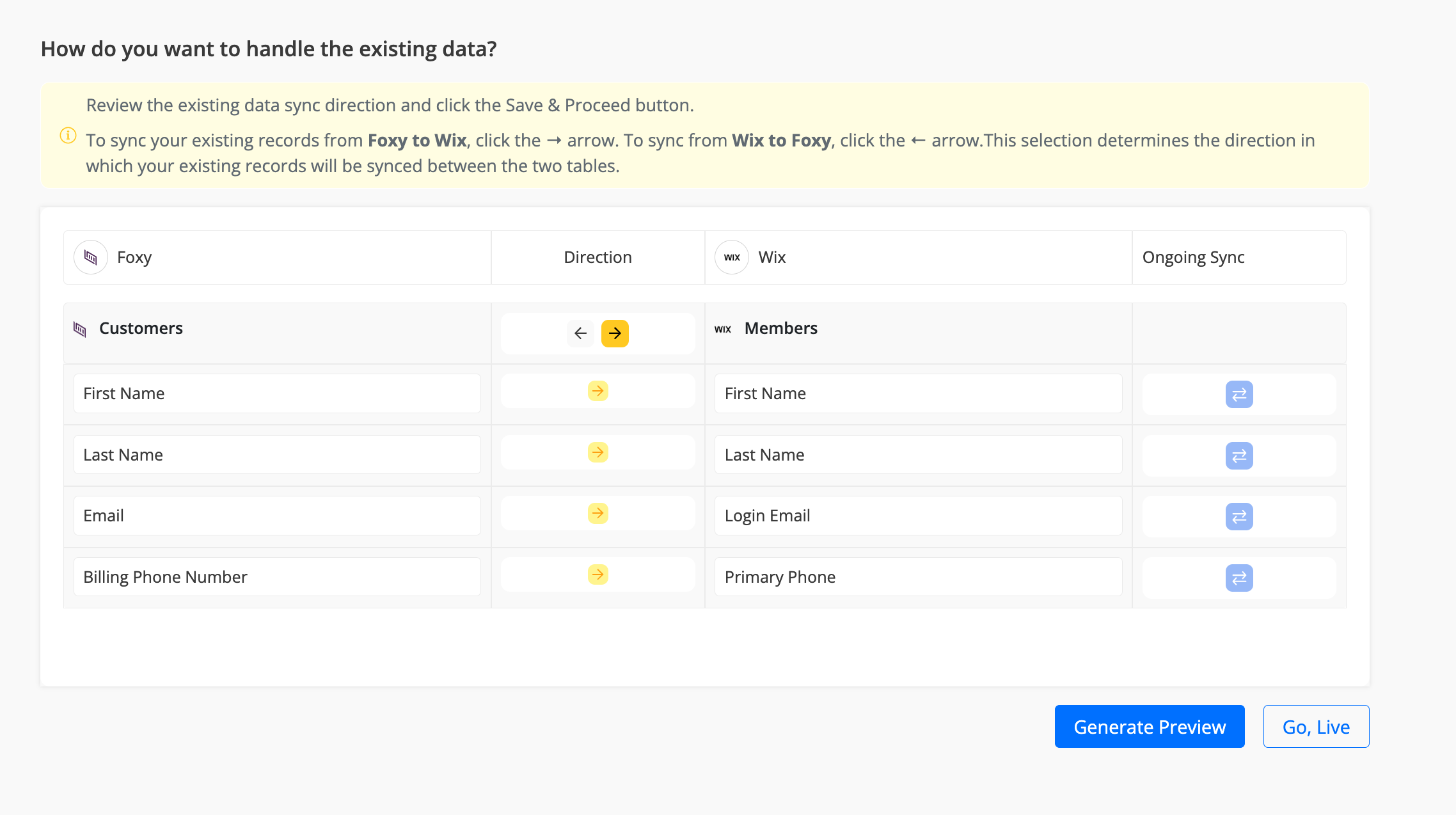Click Email row direction arrow

coord(598,513)
